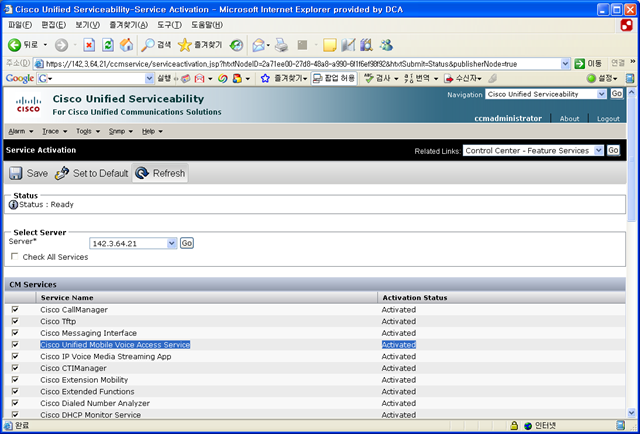Expand the Google search box dropdown
The height and width of the screenshot is (434, 640).
[x=149, y=78]
